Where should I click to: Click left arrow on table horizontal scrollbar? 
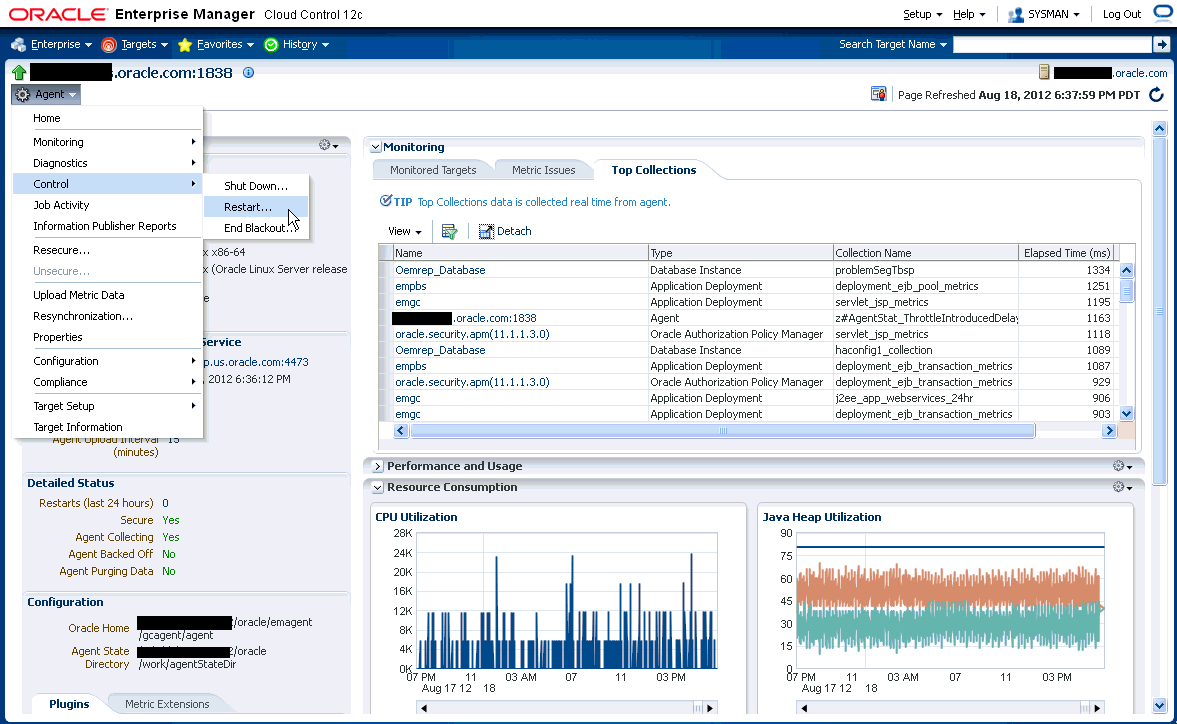tap(401, 431)
